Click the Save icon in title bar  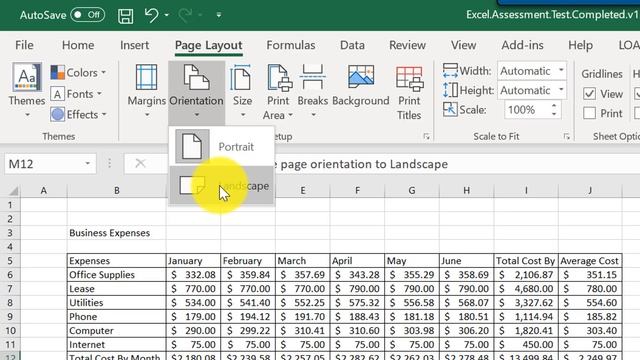125,16
